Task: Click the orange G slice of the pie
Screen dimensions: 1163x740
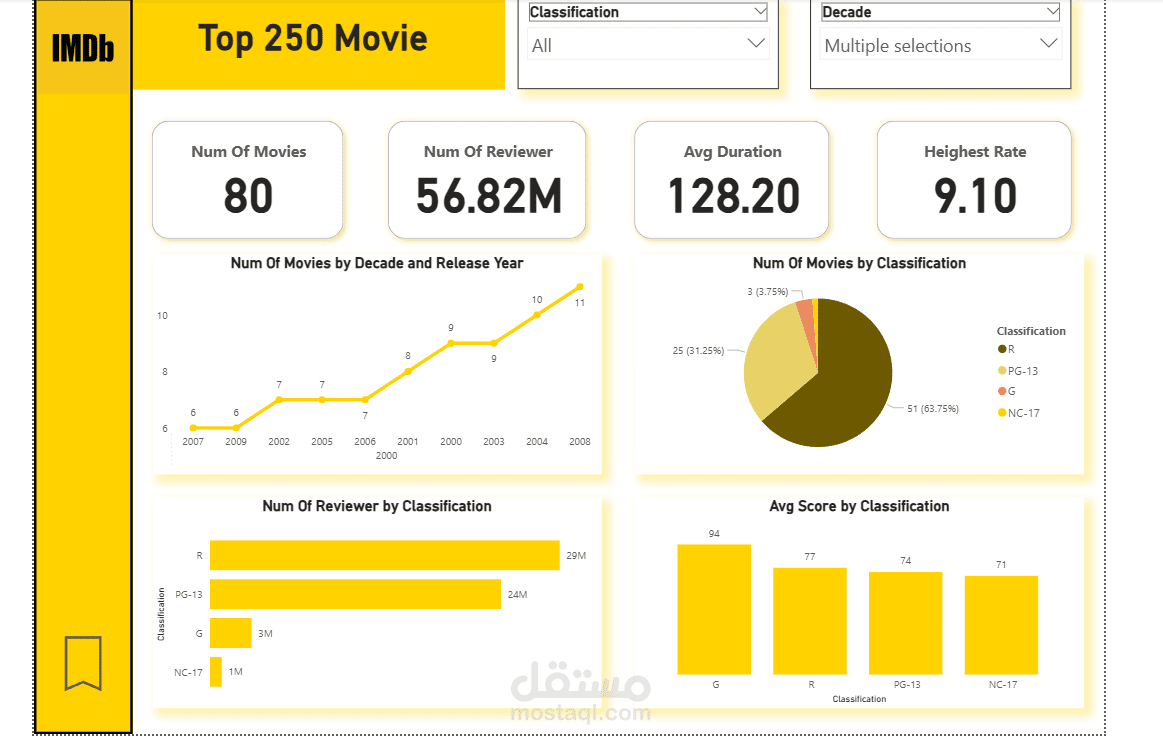Action: pos(805,319)
